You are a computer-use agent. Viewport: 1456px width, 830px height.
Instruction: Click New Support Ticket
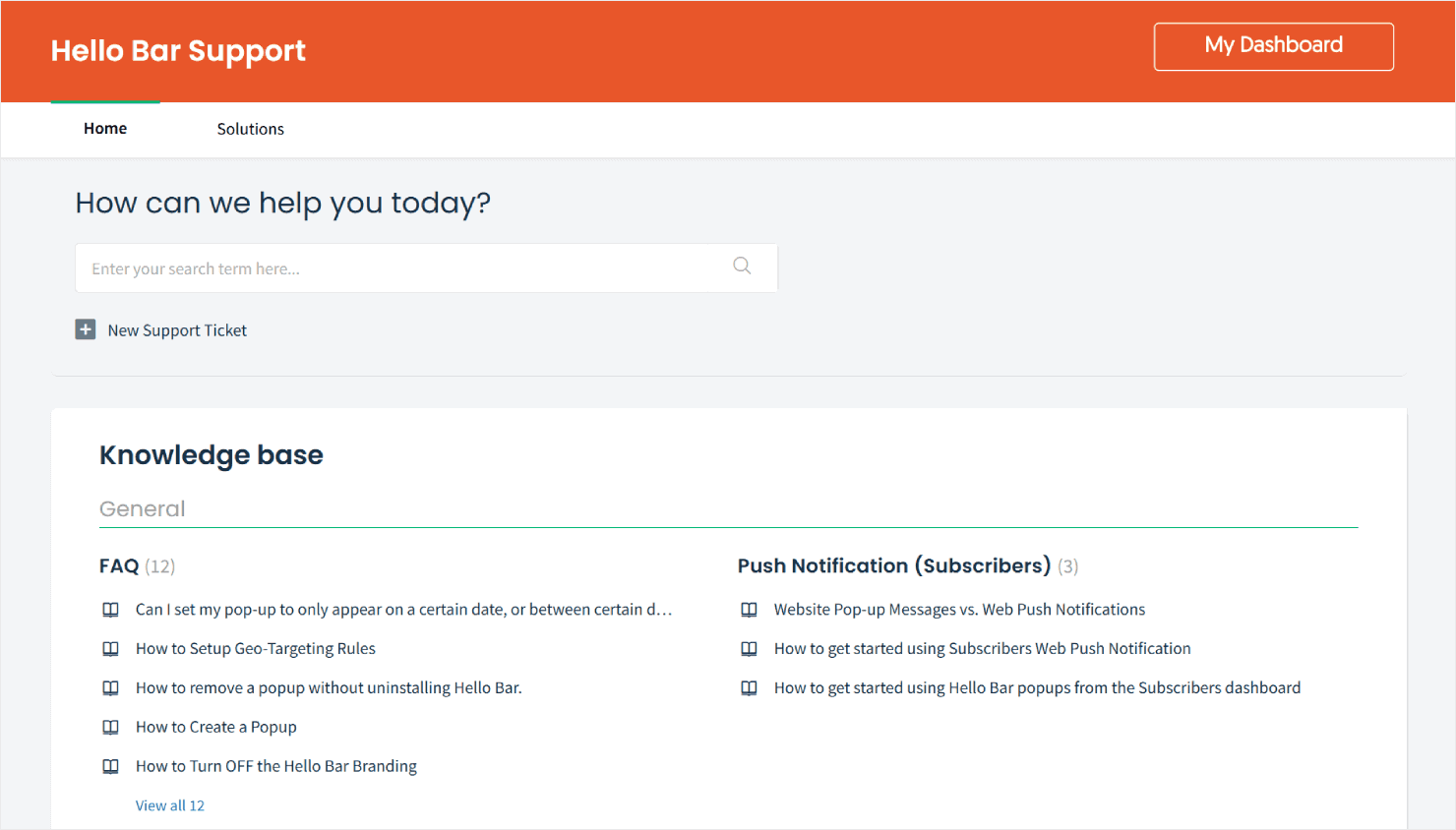177,329
